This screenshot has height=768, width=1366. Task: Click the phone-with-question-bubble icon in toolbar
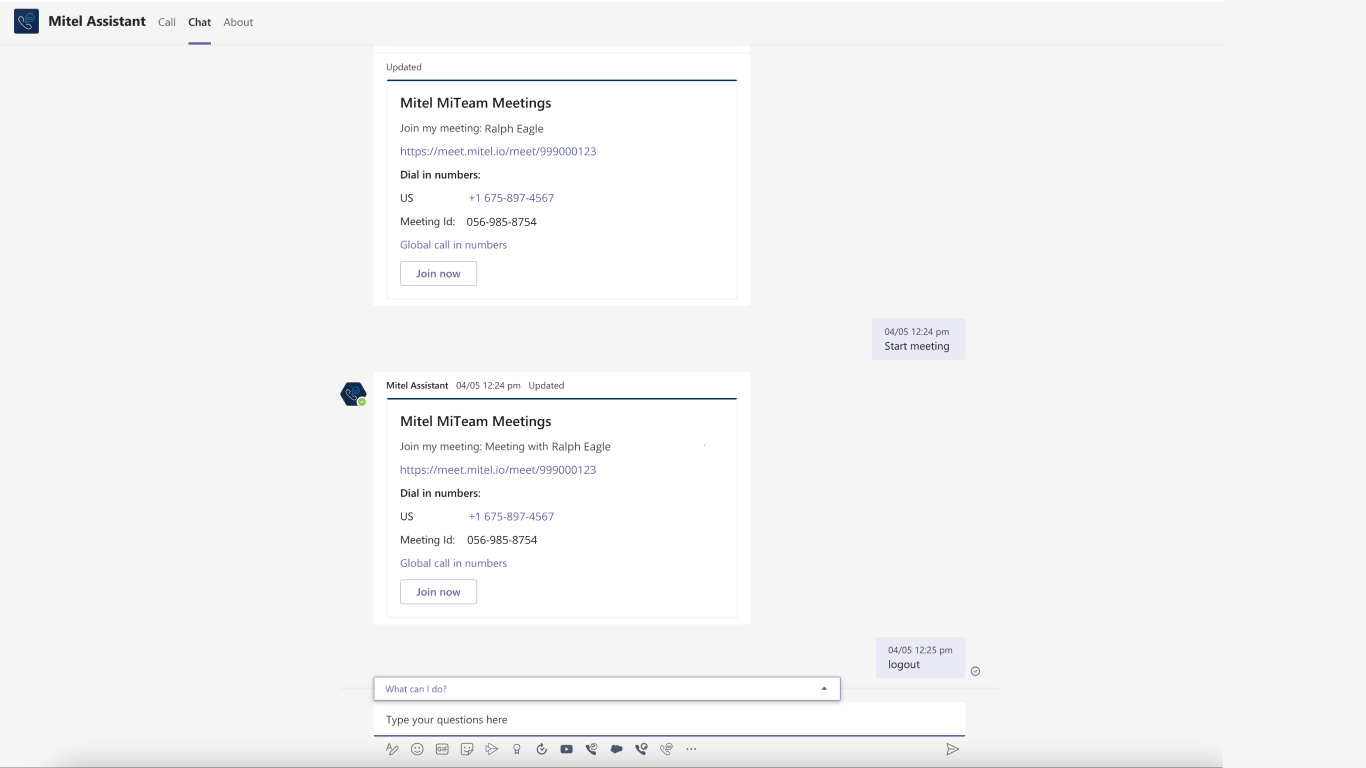click(x=592, y=749)
